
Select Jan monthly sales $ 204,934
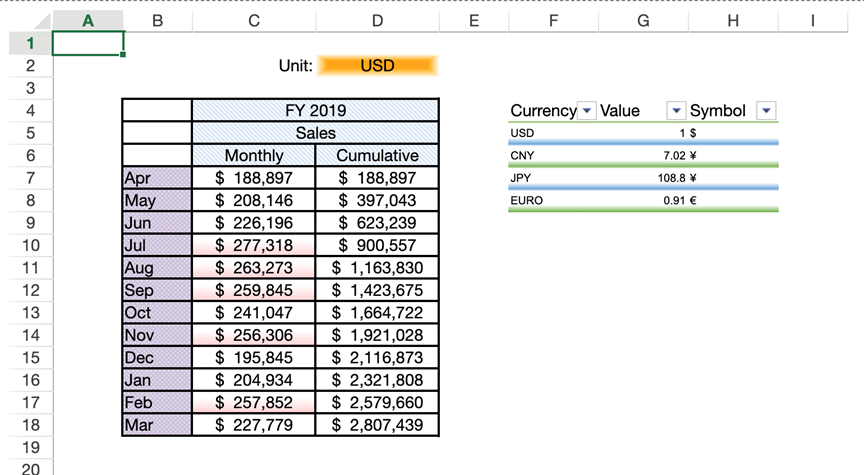253,380
